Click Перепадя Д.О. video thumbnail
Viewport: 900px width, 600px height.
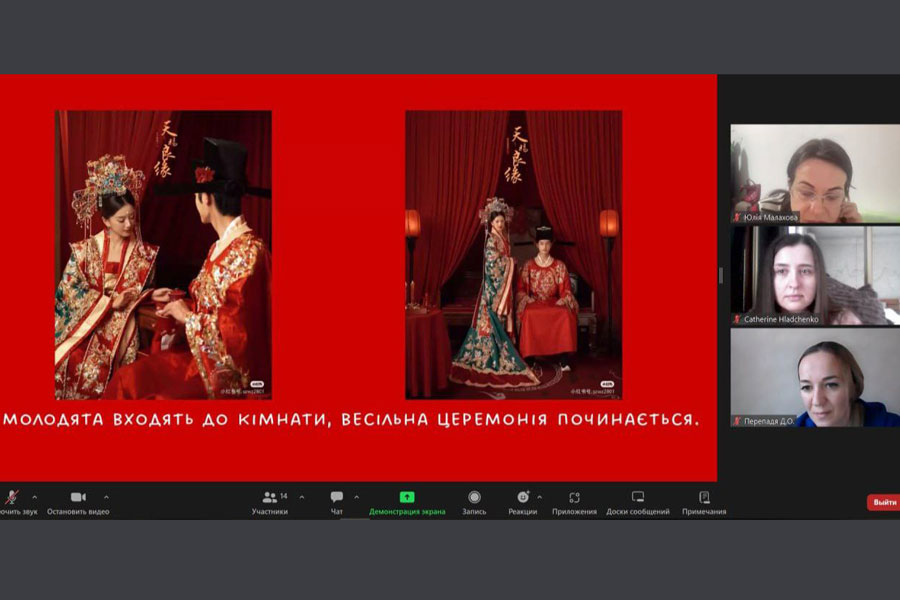(814, 377)
